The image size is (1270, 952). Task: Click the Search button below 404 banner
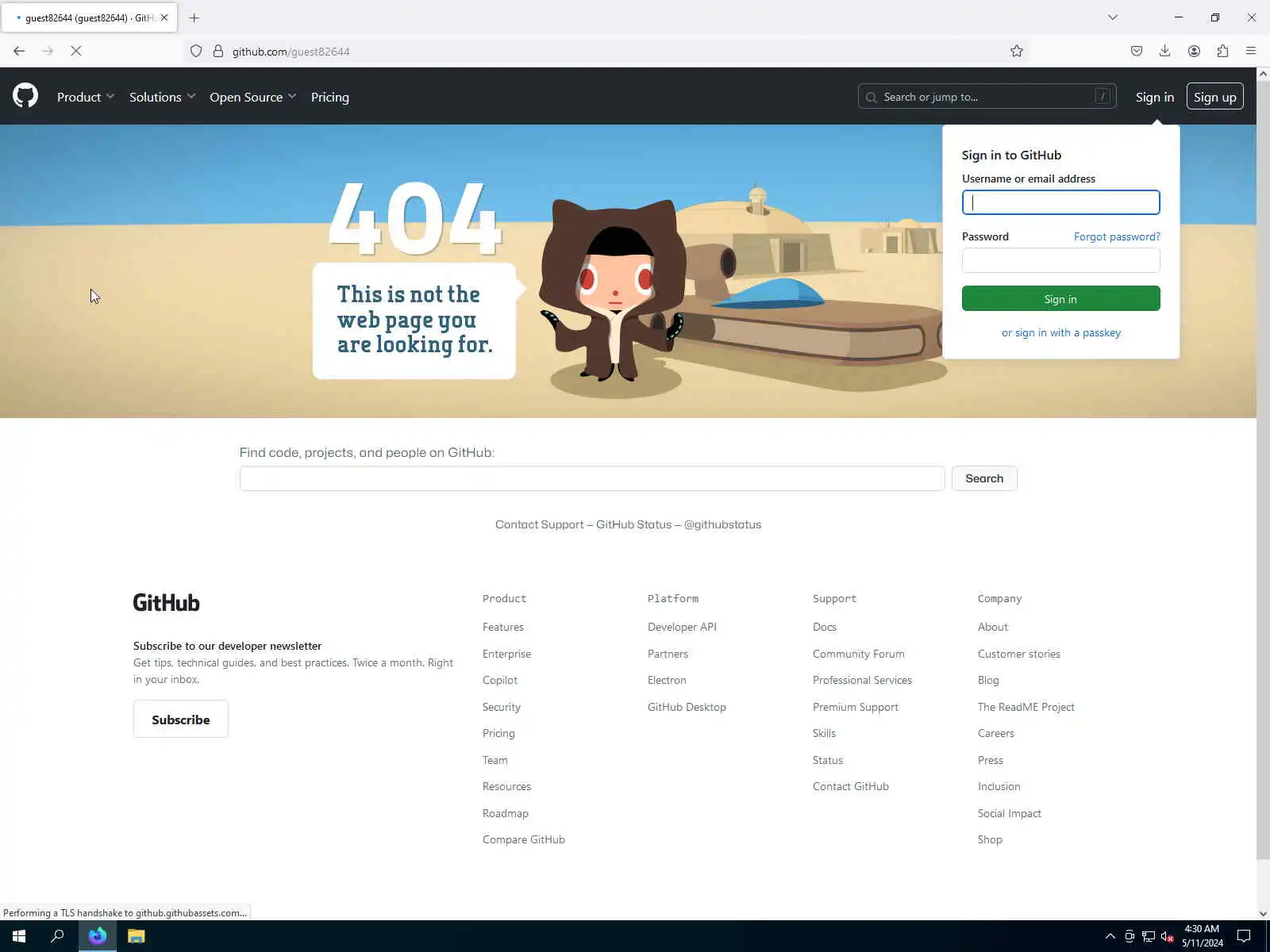tap(984, 478)
